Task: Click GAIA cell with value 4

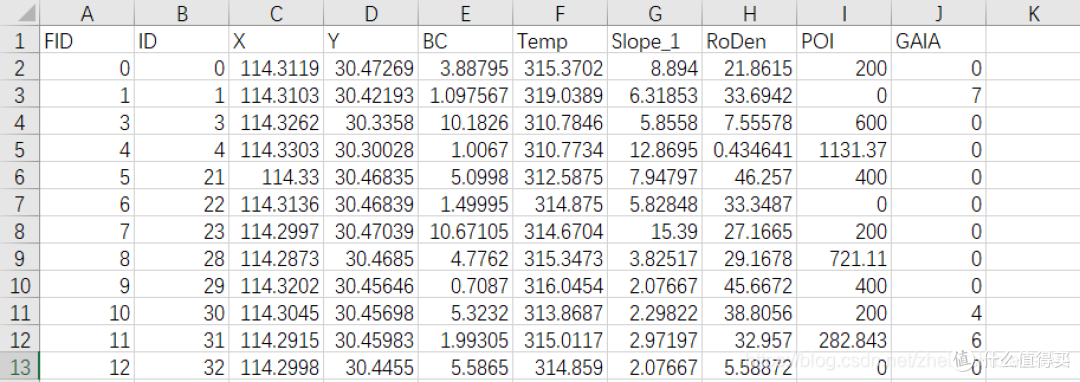Action: (938, 312)
